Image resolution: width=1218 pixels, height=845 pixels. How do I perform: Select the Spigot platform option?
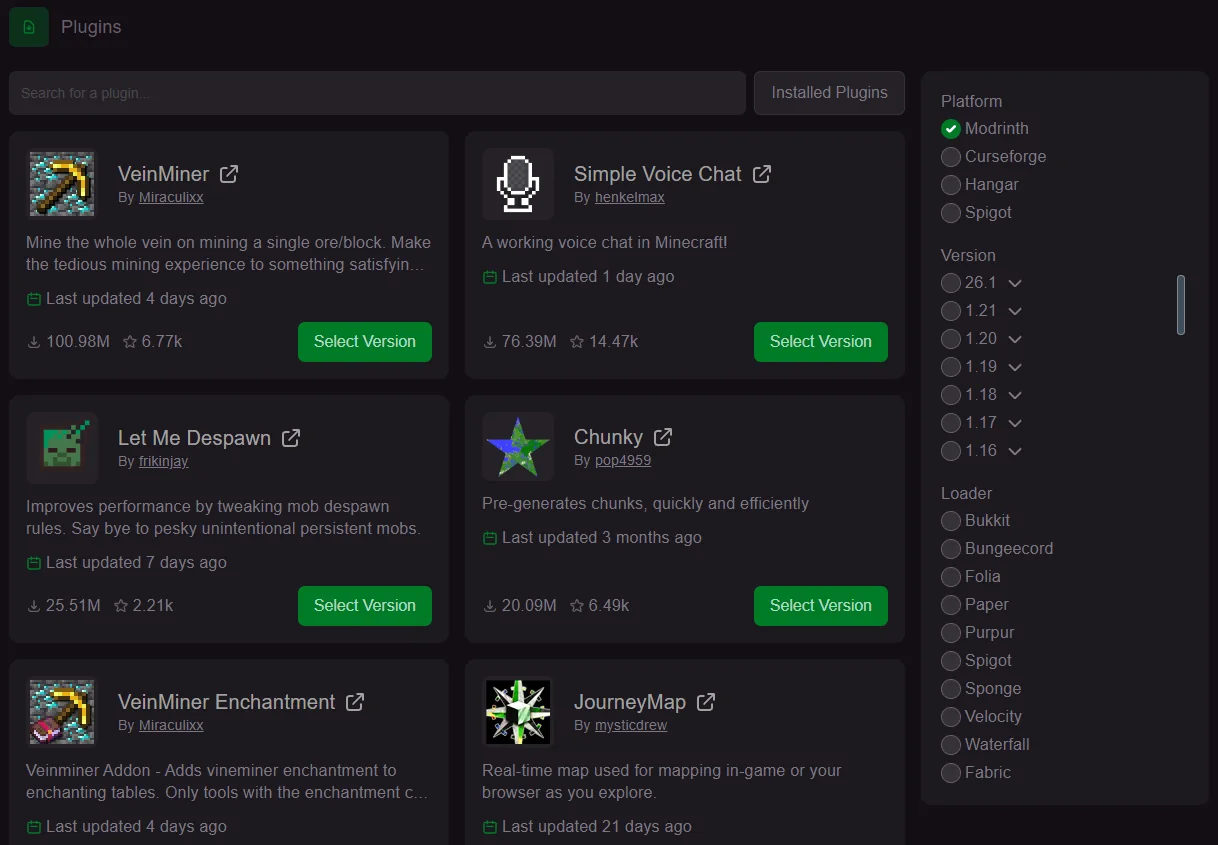coord(951,213)
